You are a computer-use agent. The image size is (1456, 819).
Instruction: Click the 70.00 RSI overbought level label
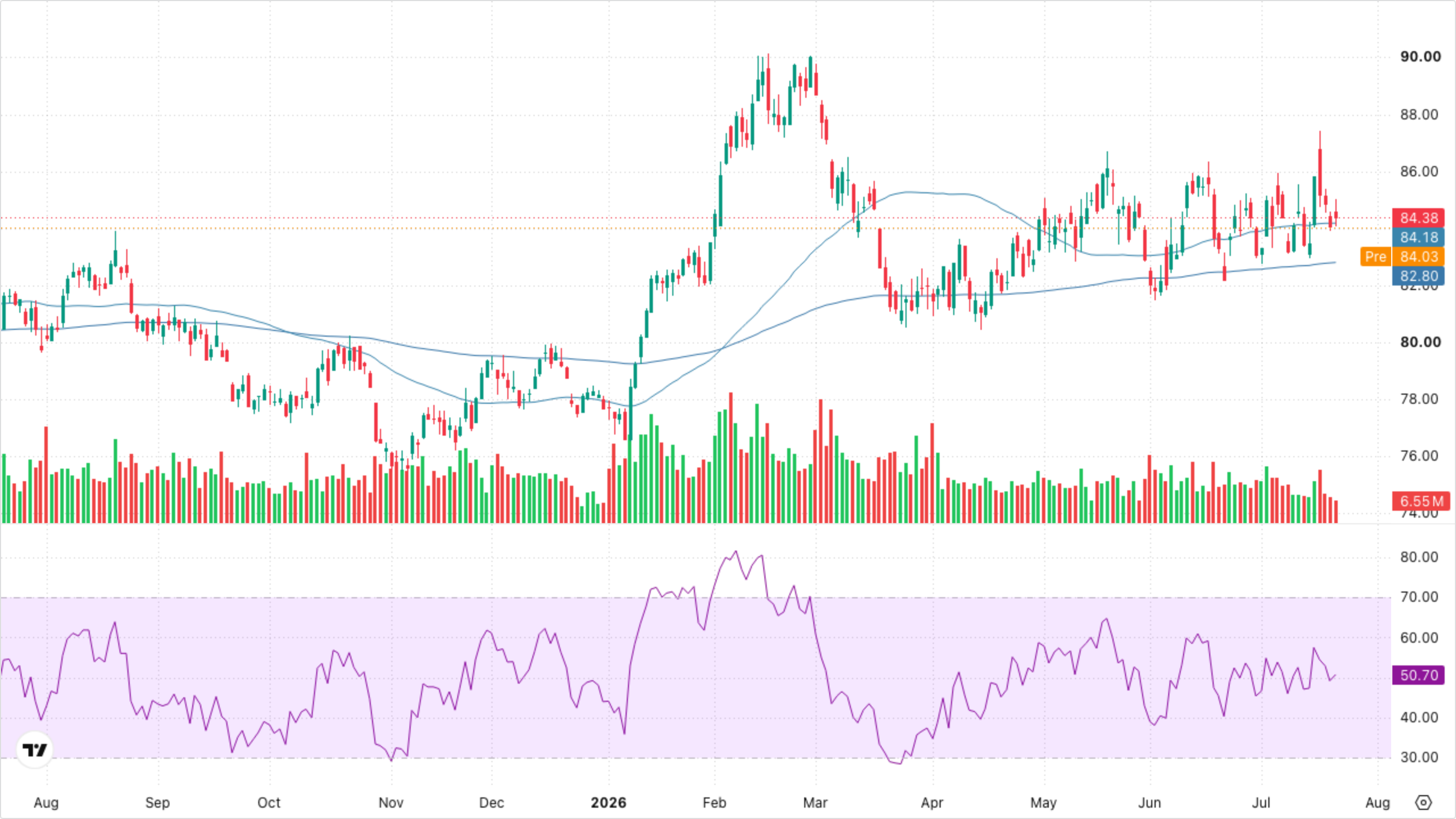point(1419,597)
